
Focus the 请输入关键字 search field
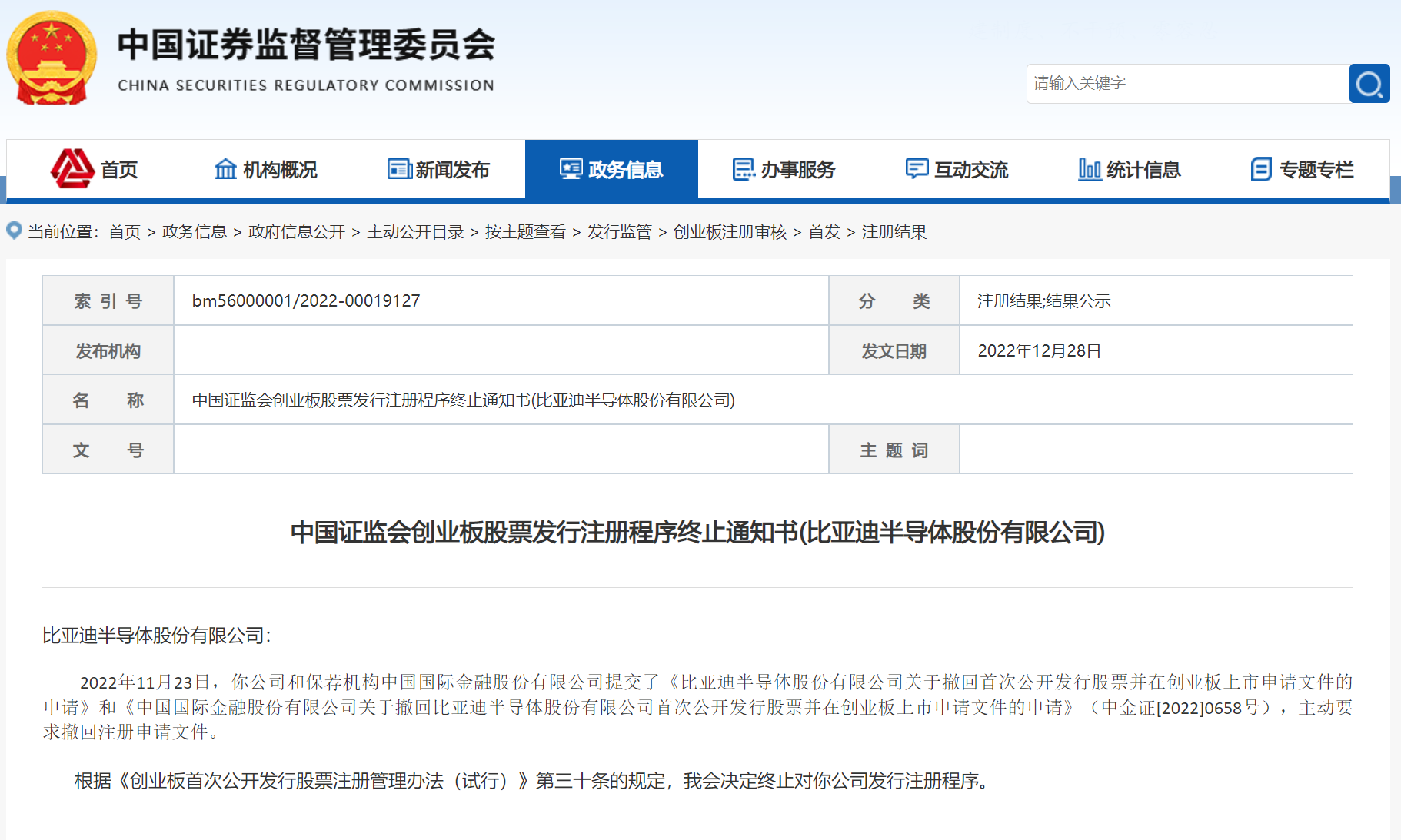click(x=1188, y=84)
